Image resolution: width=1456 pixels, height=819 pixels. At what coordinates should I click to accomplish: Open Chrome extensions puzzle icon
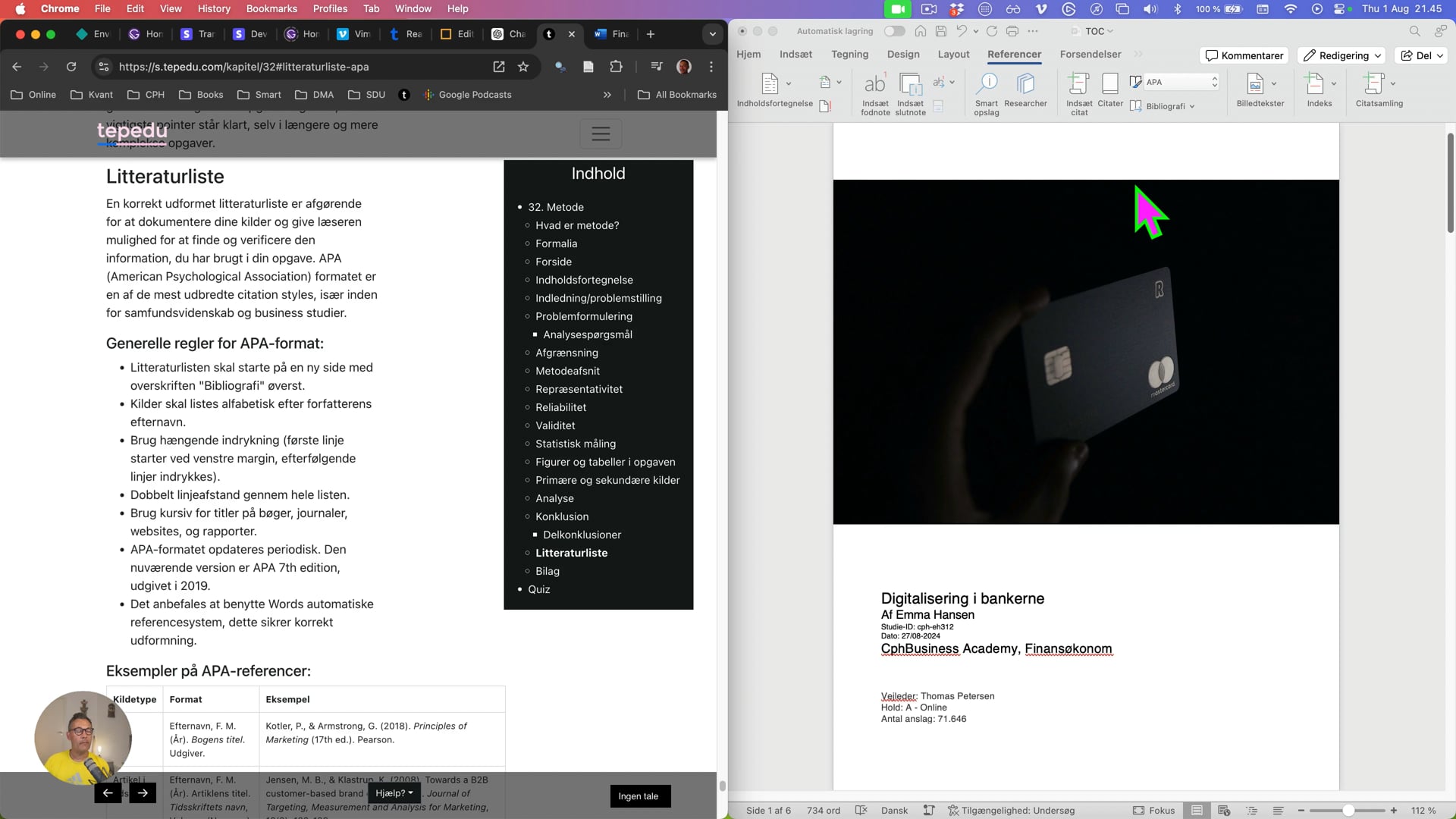click(x=616, y=67)
